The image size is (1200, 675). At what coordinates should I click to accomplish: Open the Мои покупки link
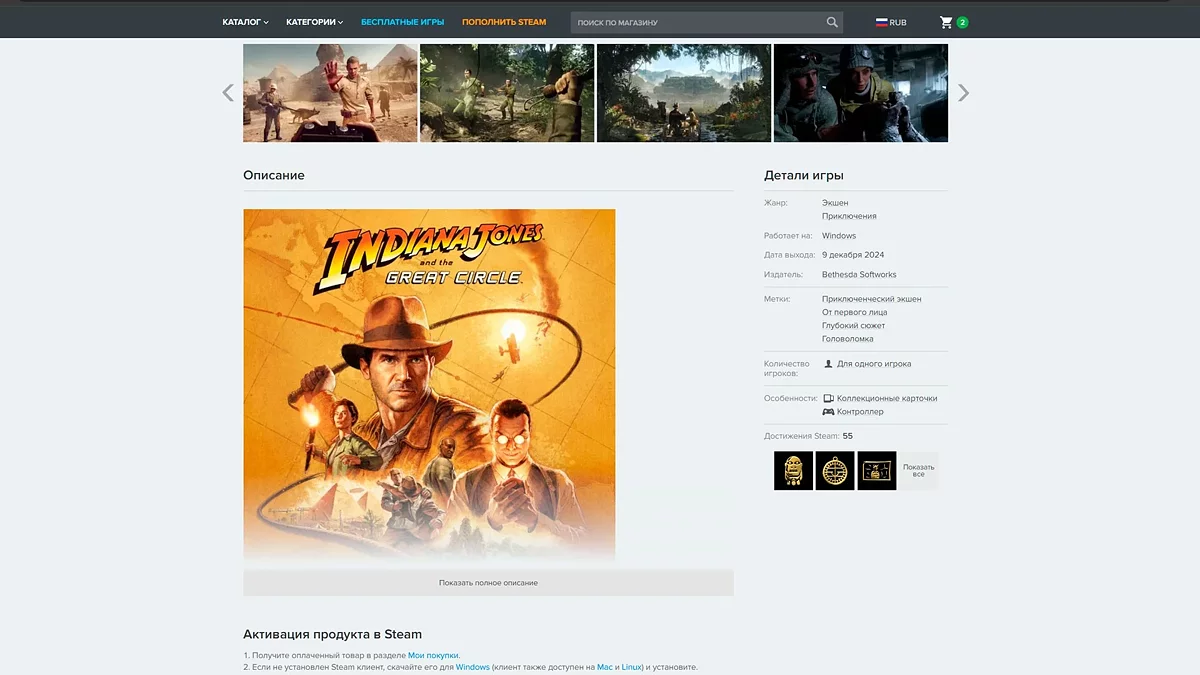(433, 655)
